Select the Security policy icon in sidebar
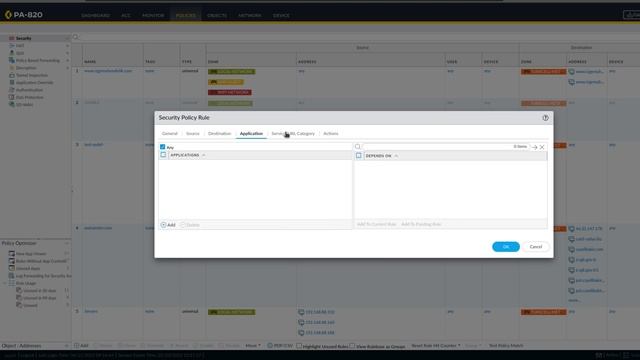 (11, 38)
